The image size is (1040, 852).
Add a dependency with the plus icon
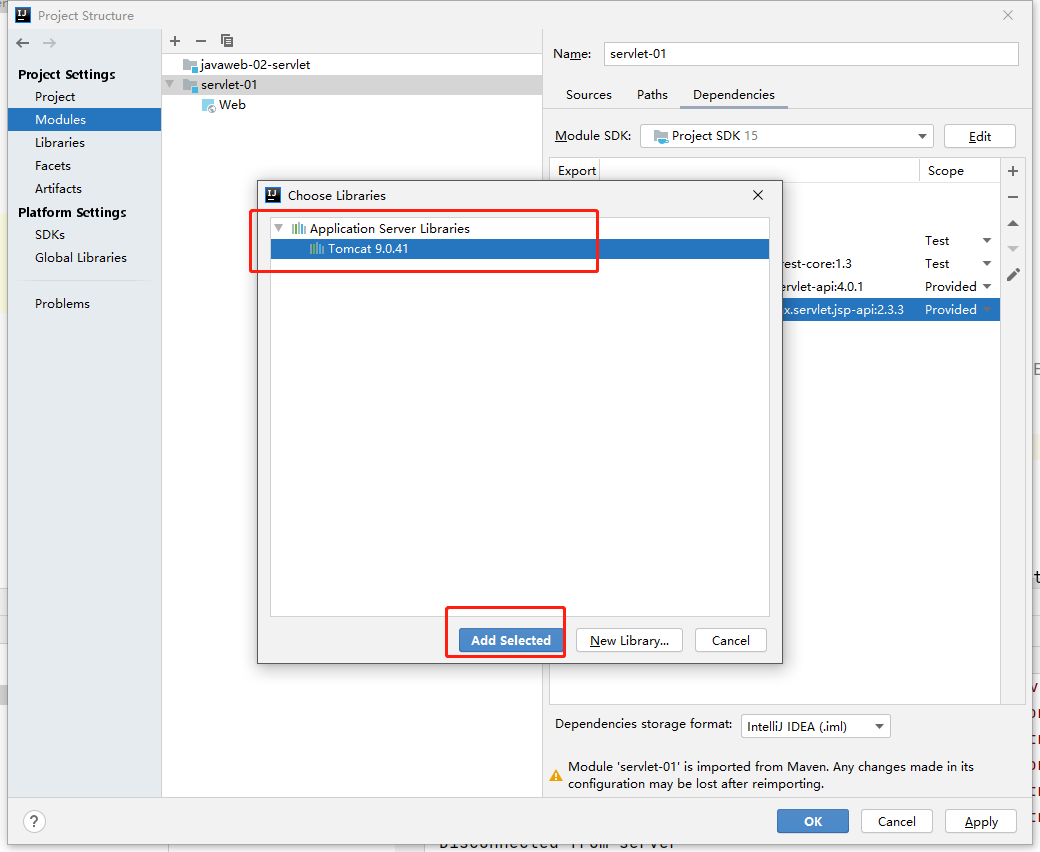[x=1013, y=171]
